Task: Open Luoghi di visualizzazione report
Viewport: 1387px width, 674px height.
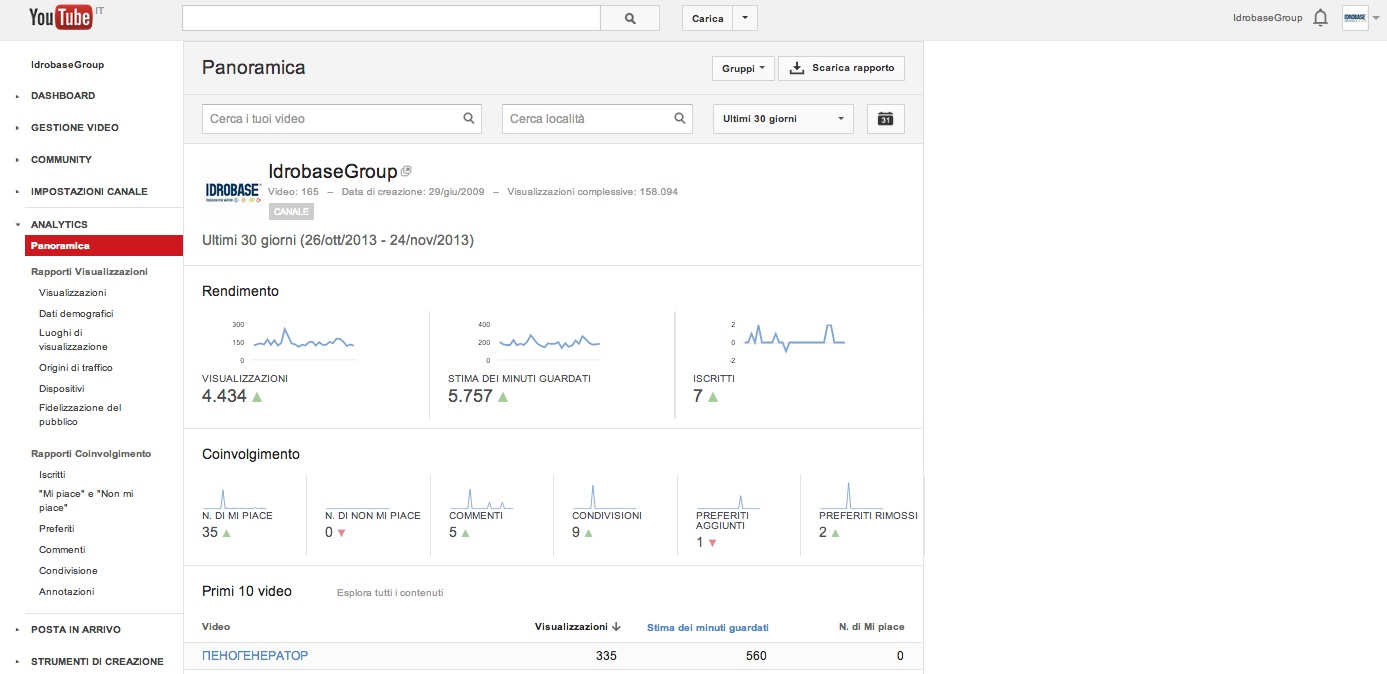Action: click(73, 340)
